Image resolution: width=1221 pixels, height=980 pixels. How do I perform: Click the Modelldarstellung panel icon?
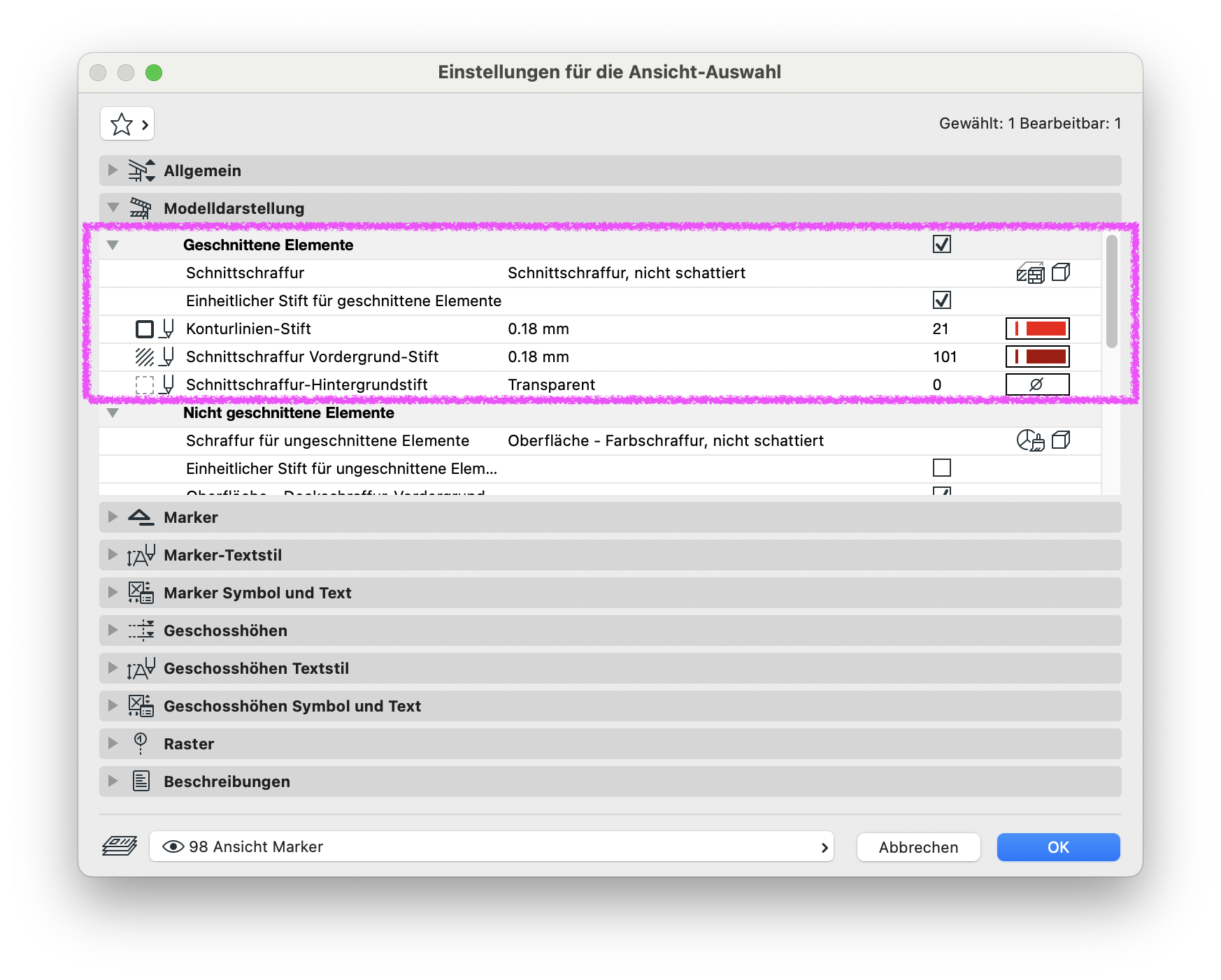(x=141, y=208)
